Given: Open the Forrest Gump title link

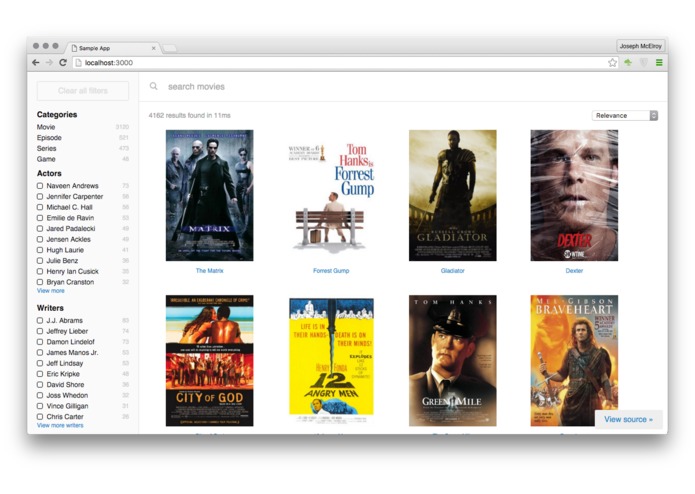Looking at the screenshot, I should (x=331, y=270).
